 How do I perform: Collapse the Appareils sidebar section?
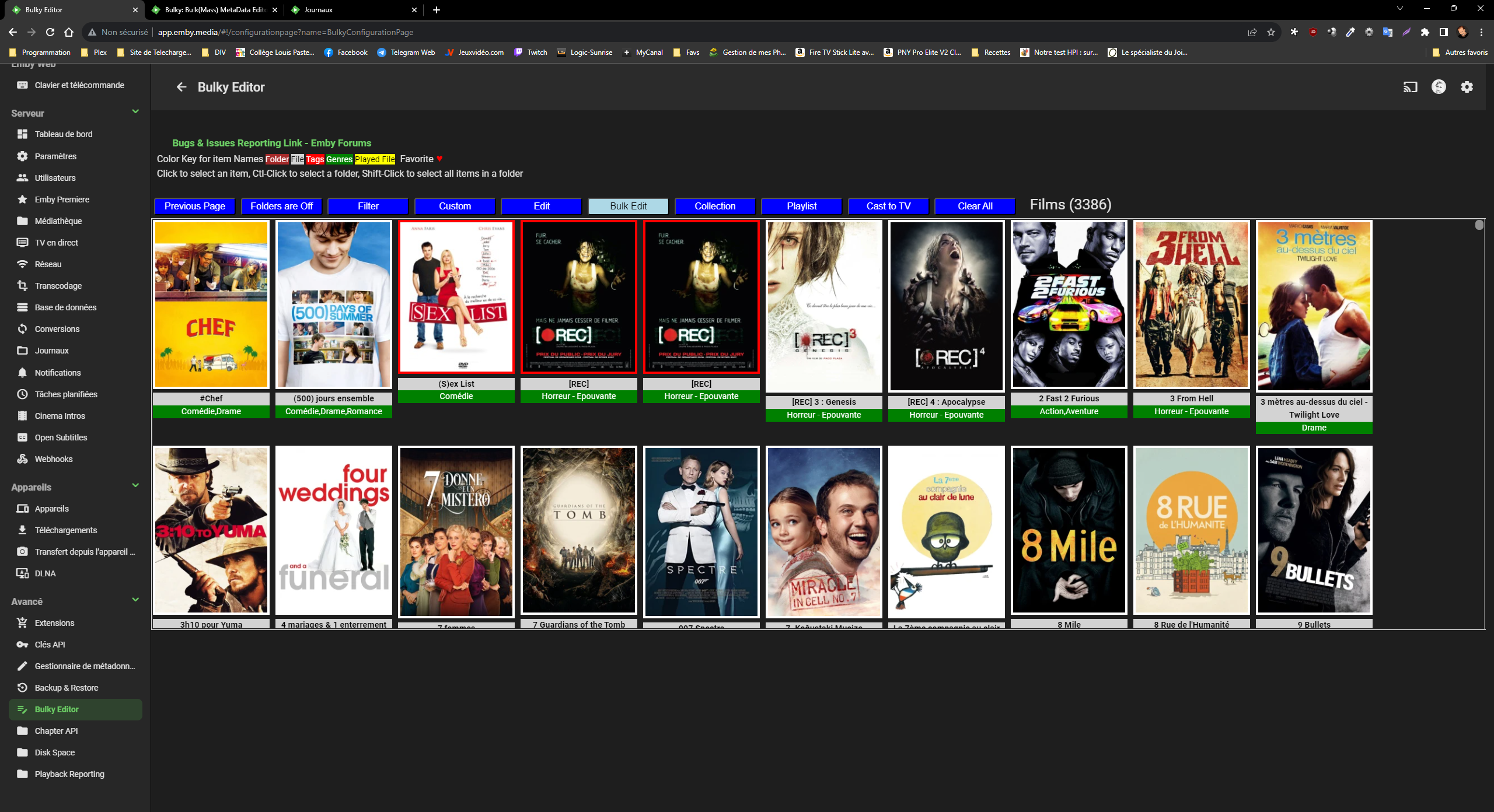(135, 486)
